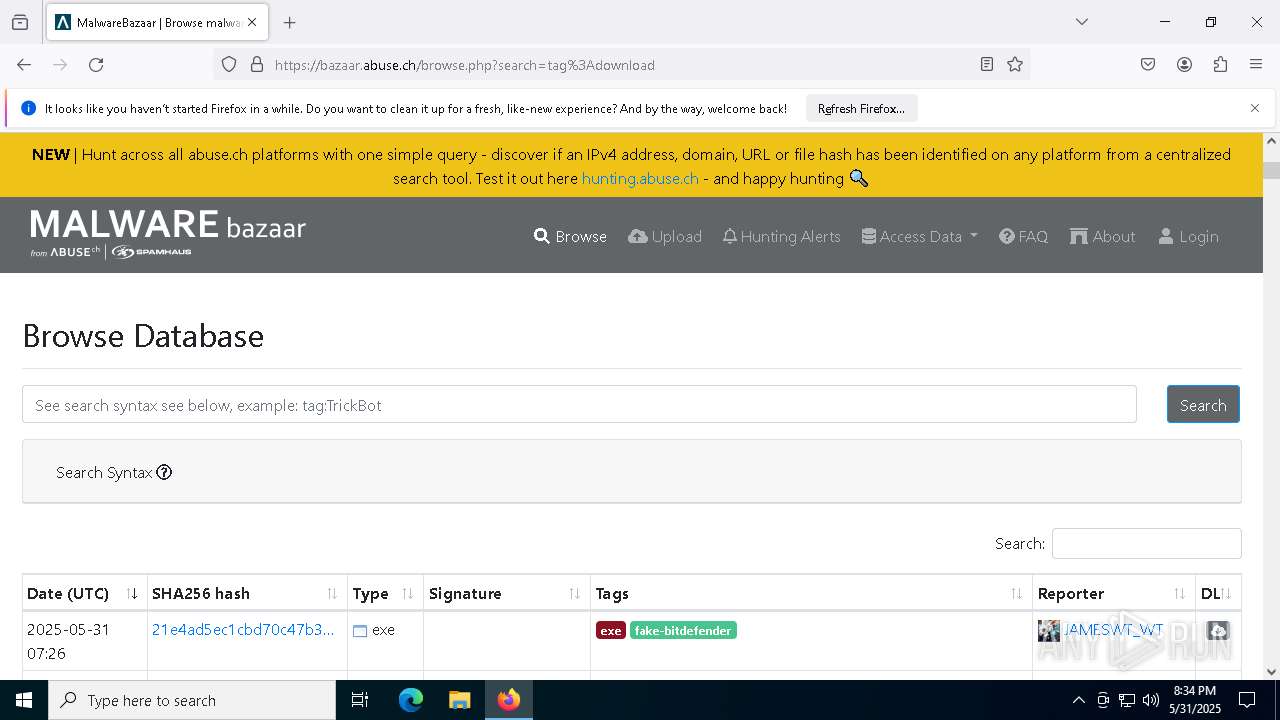The height and width of the screenshot is (720, 1280).
Task: Show hidden system tray icons
Action: (1078, 700)
